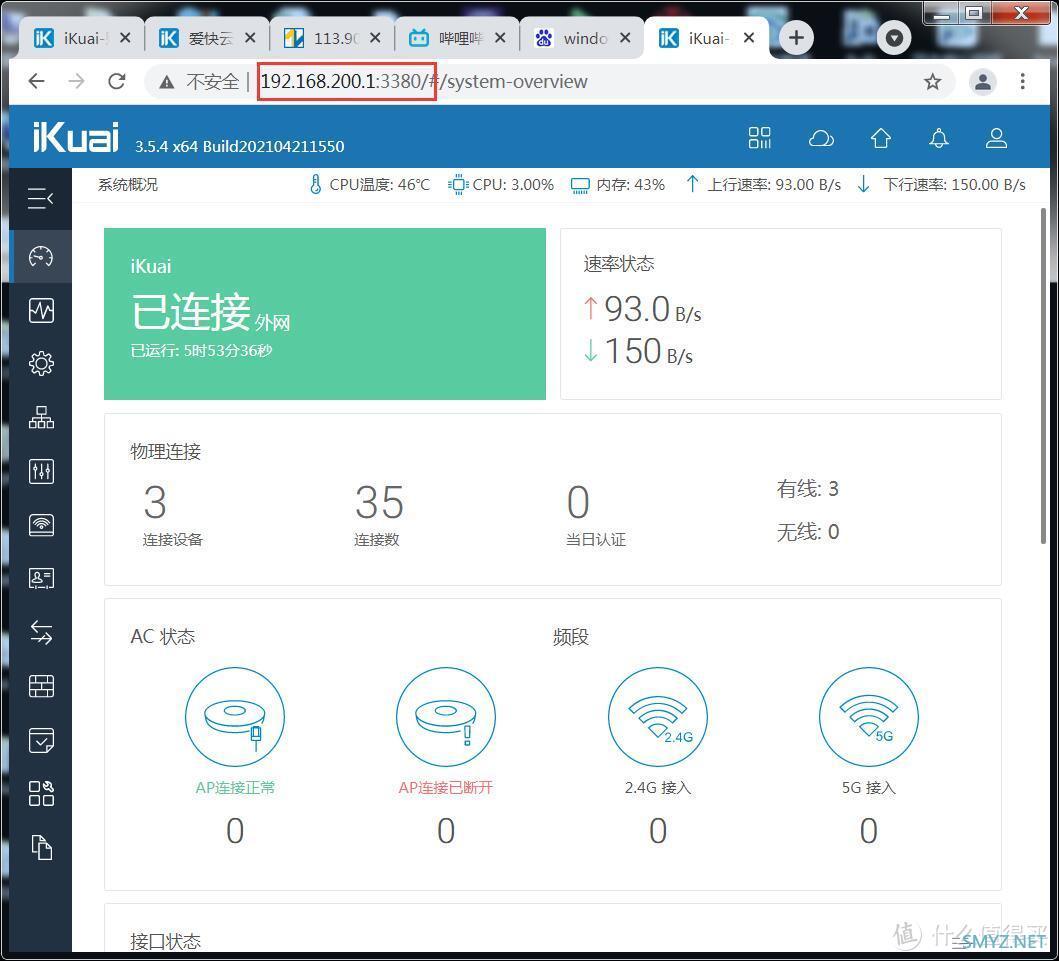Switch to the windo Baidu tab
Viewport: 1059px width, 961px height.
tap(582, 38)
